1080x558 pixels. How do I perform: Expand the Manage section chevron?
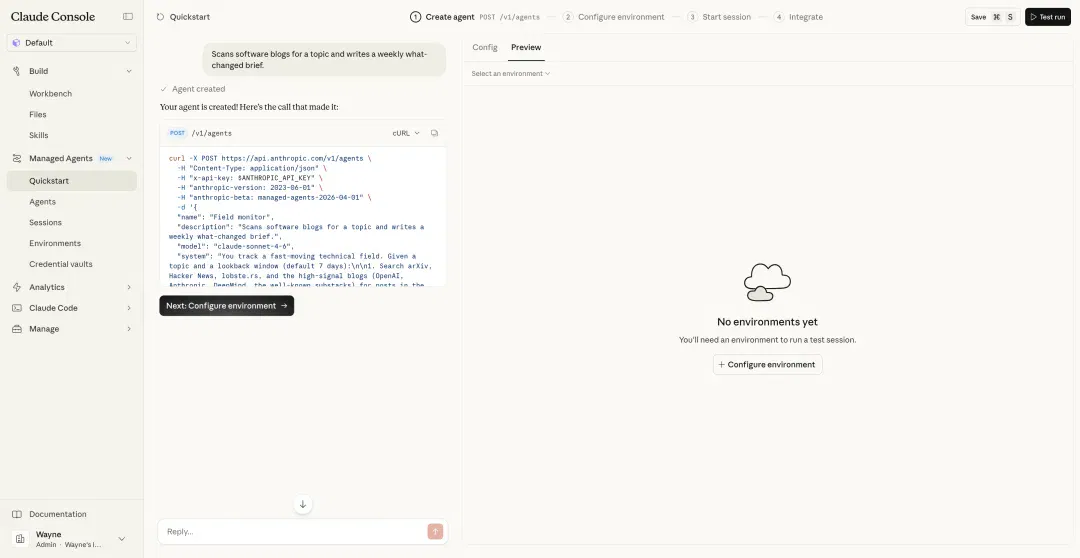click(129, 329)
